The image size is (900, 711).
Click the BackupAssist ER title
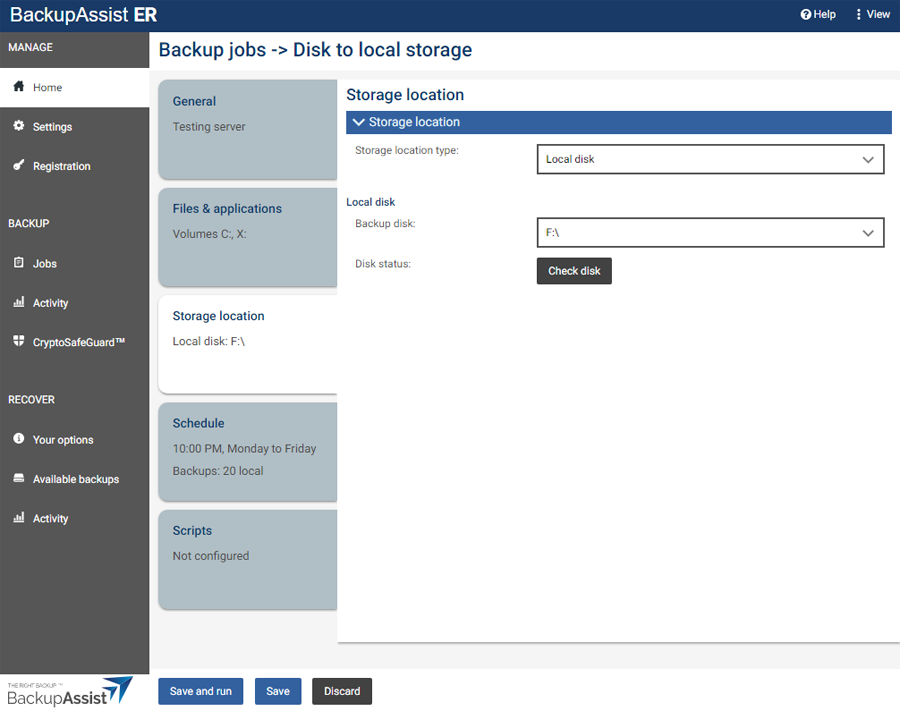[84, 14]
